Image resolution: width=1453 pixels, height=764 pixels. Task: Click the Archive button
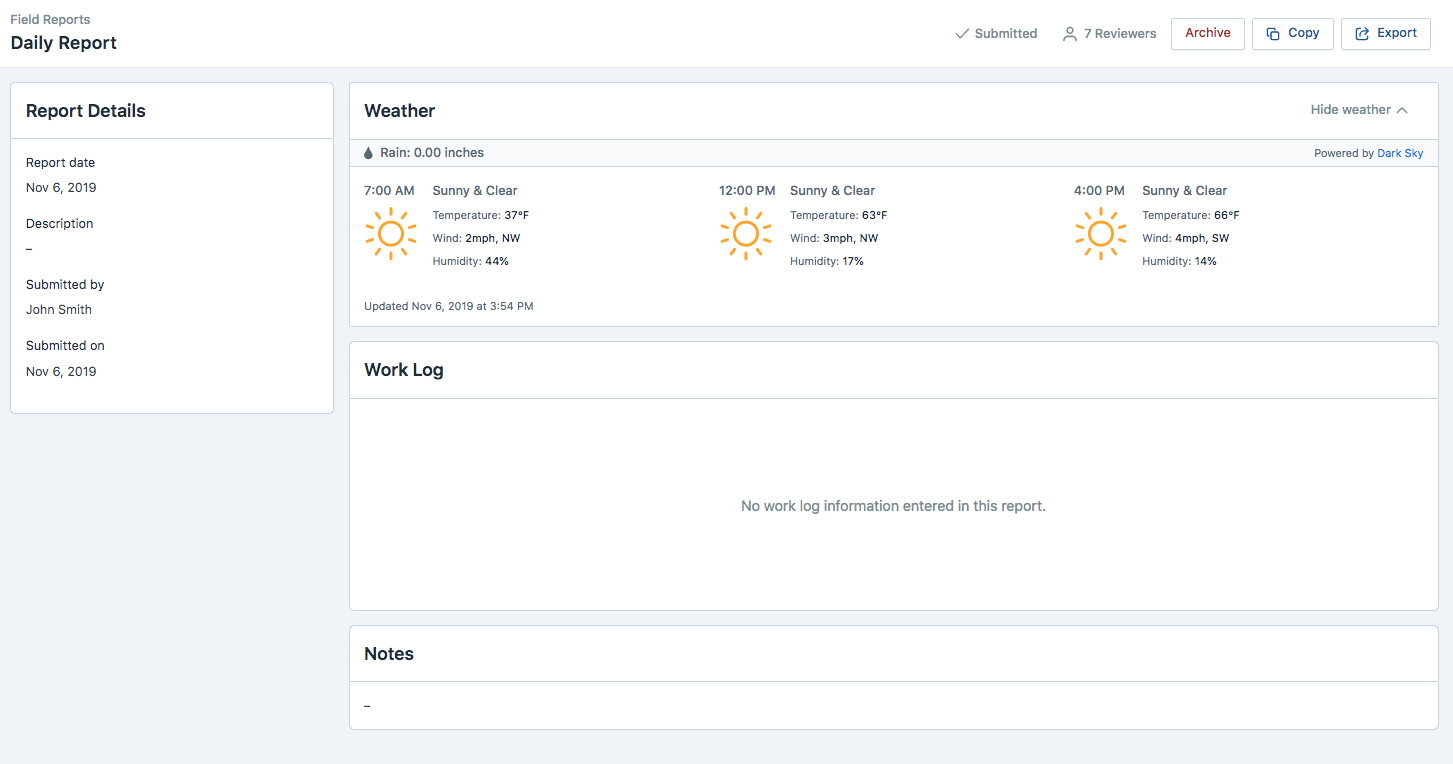(1208, 33)
